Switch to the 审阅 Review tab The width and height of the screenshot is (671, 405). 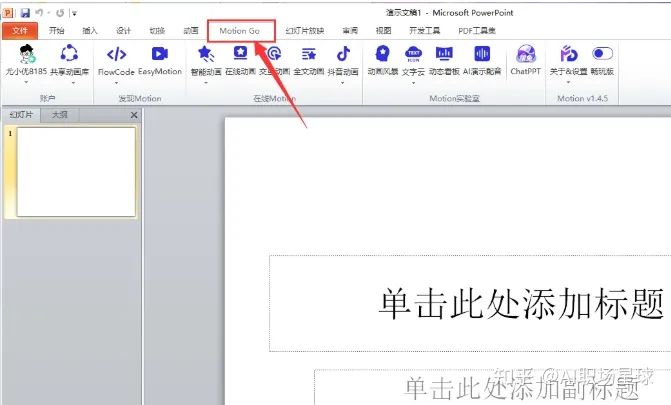click(350, 31)
